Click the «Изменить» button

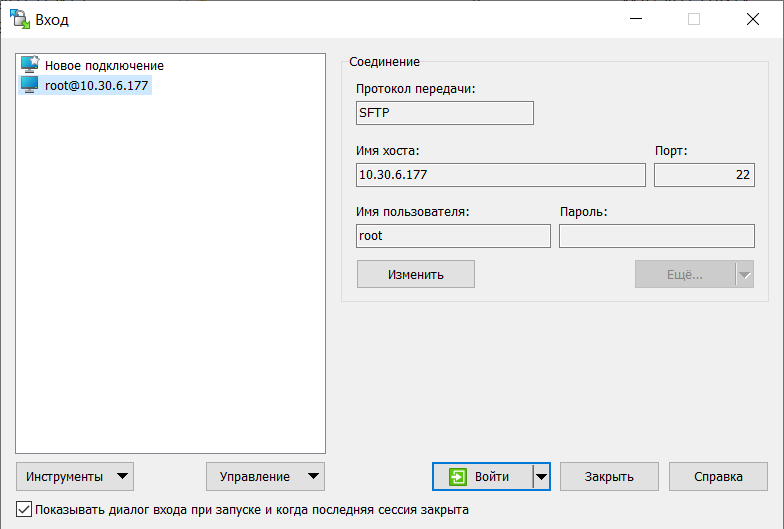click(x=416, y=274)
